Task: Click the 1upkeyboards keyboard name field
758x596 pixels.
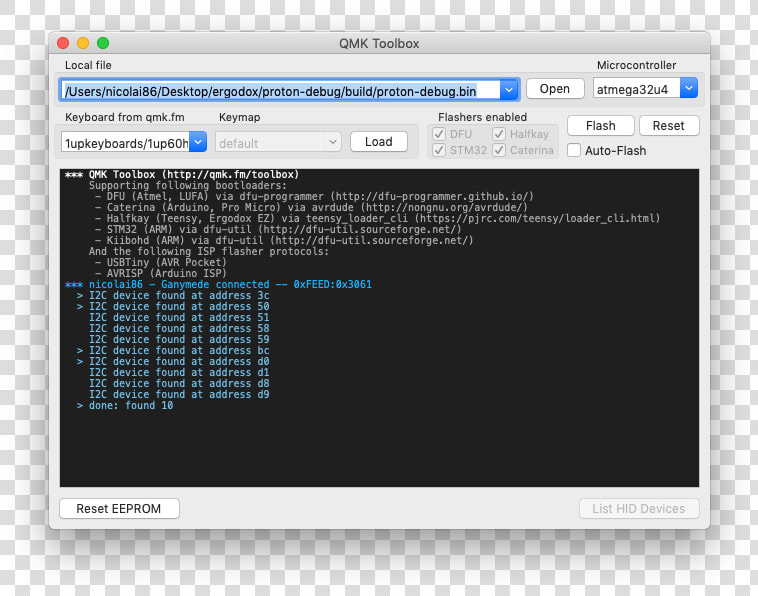Action: 125,143
